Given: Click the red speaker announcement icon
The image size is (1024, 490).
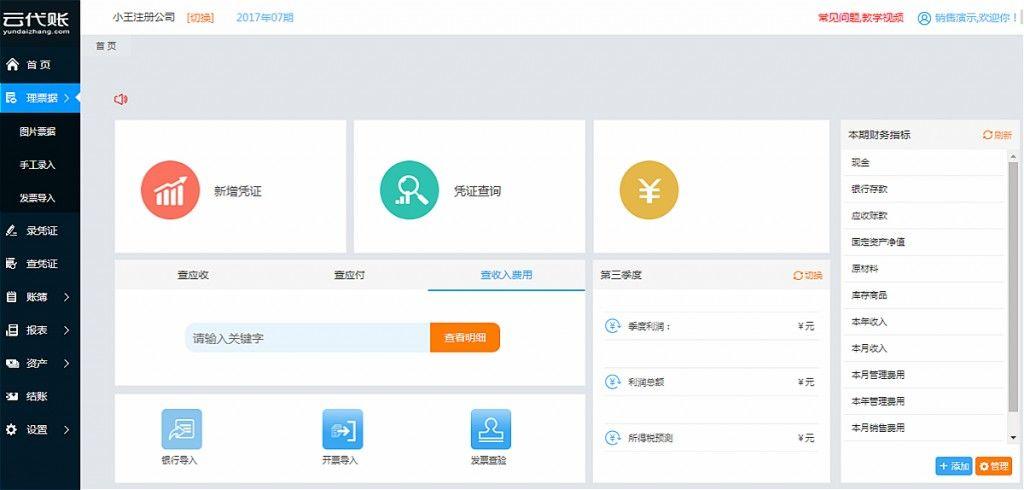Looking at the screenshot, I should pos(120,99).
